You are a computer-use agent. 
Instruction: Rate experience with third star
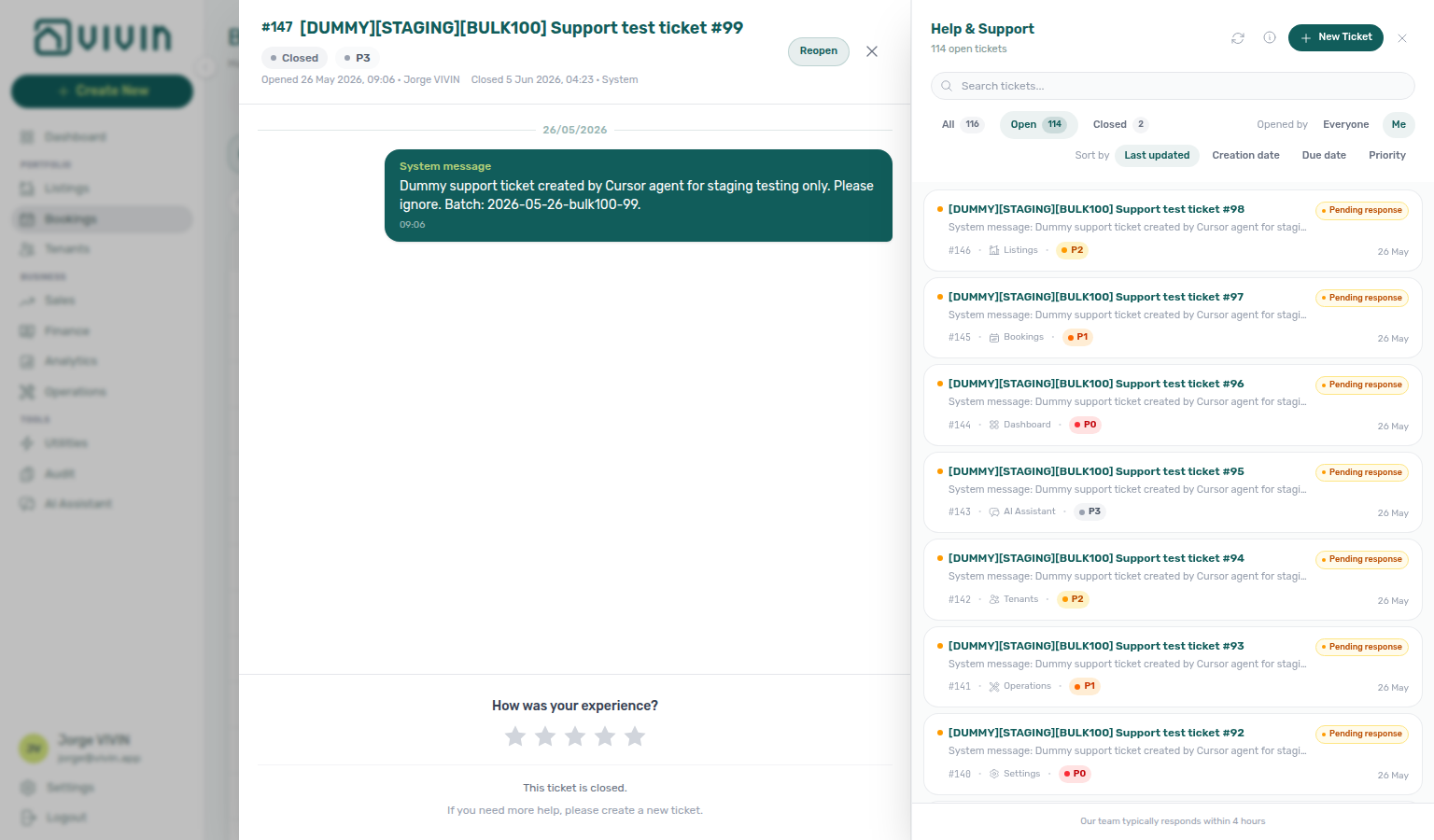click(575, 736)
